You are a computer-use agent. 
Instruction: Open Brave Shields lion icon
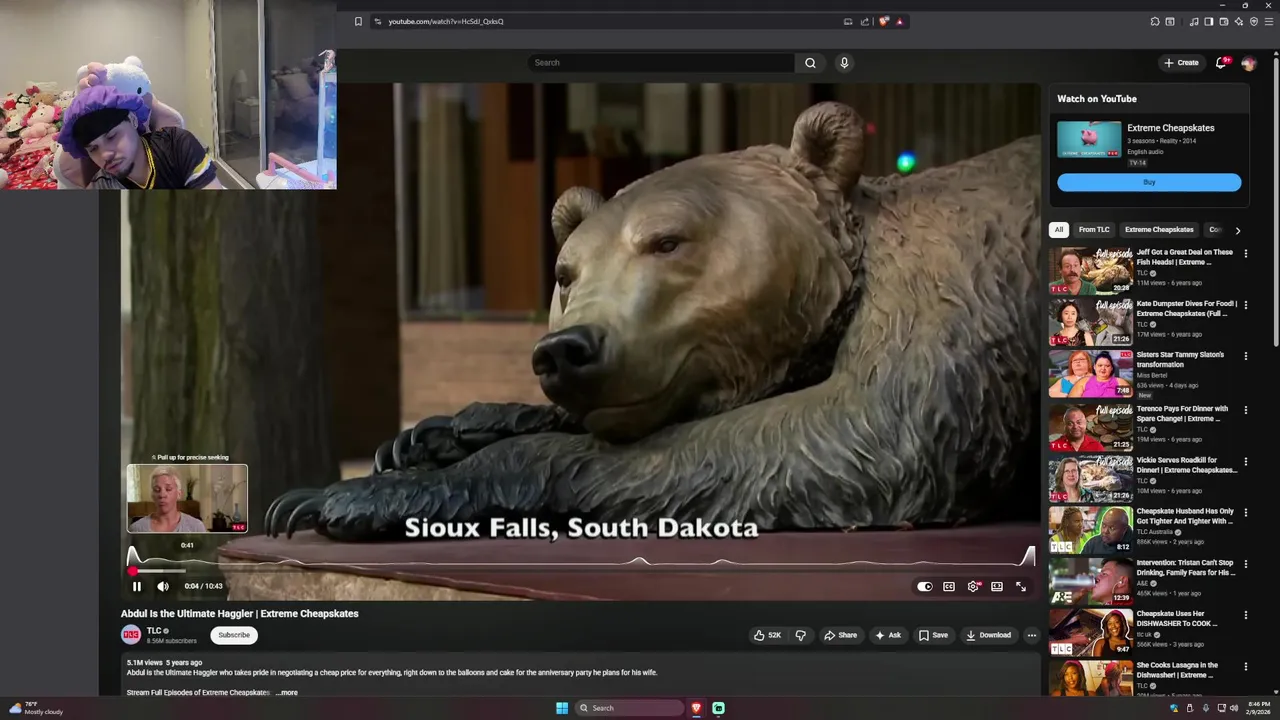click(x=884, y=21)
